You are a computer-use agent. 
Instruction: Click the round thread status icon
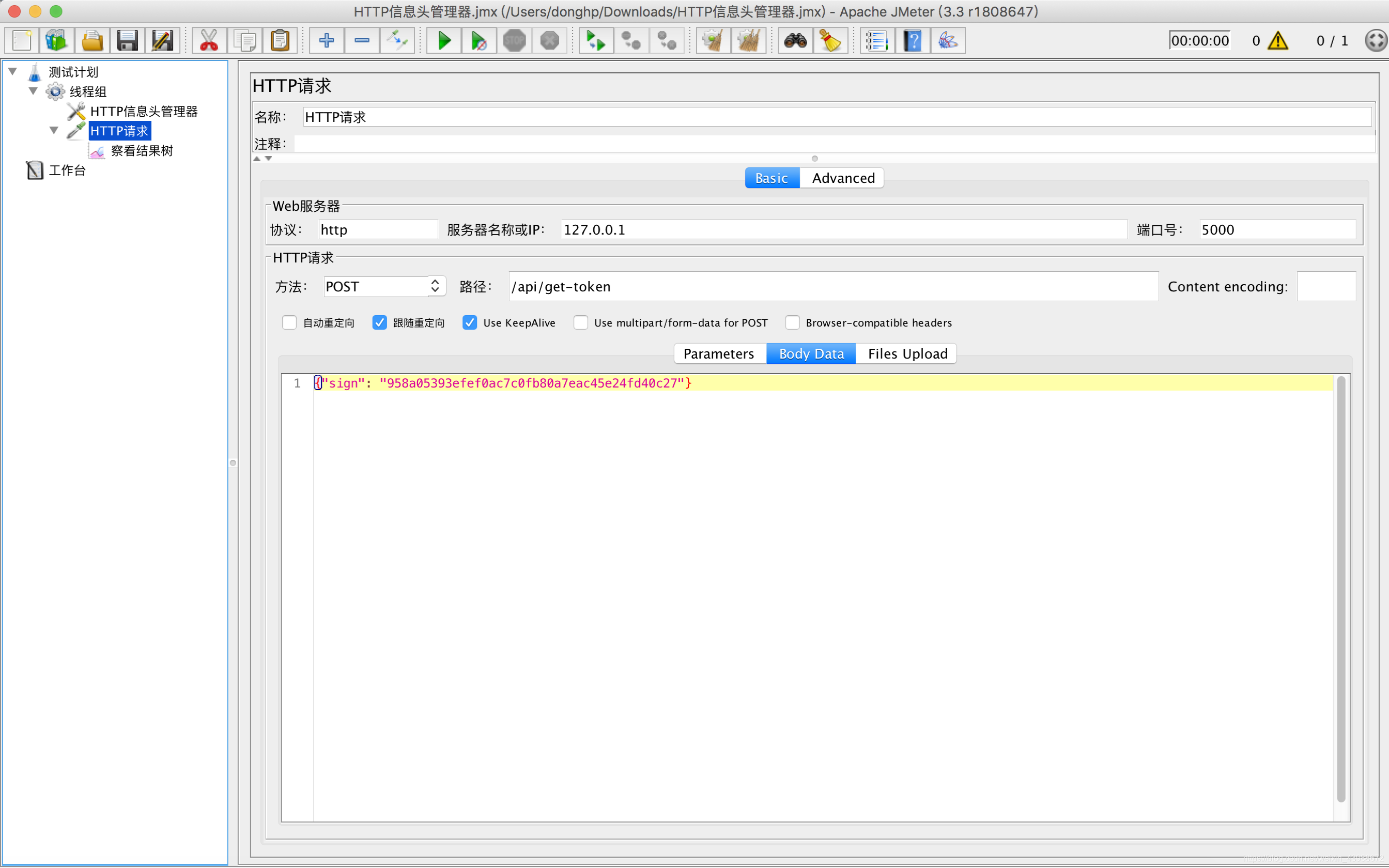pyautogui.click(x=1377, y=41)
